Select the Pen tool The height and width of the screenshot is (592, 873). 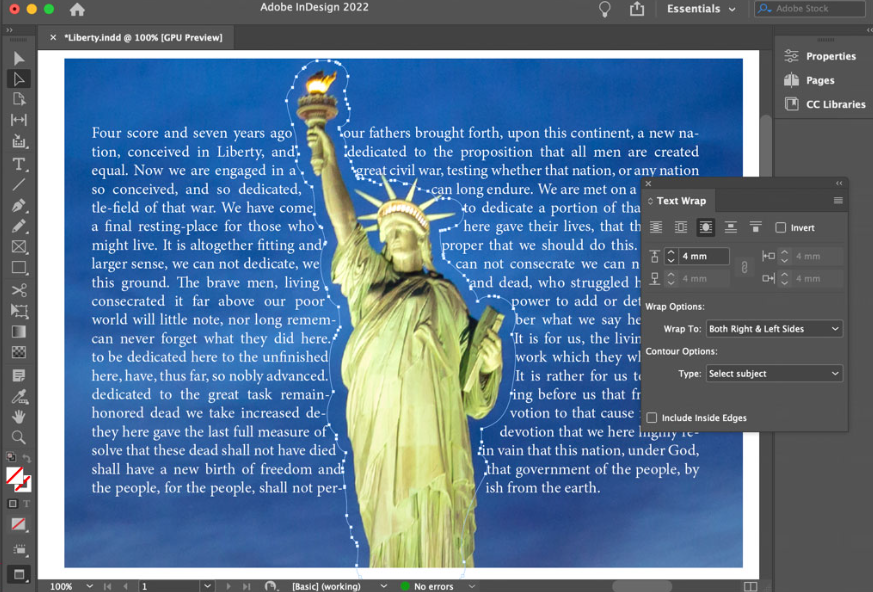point(18,204)
